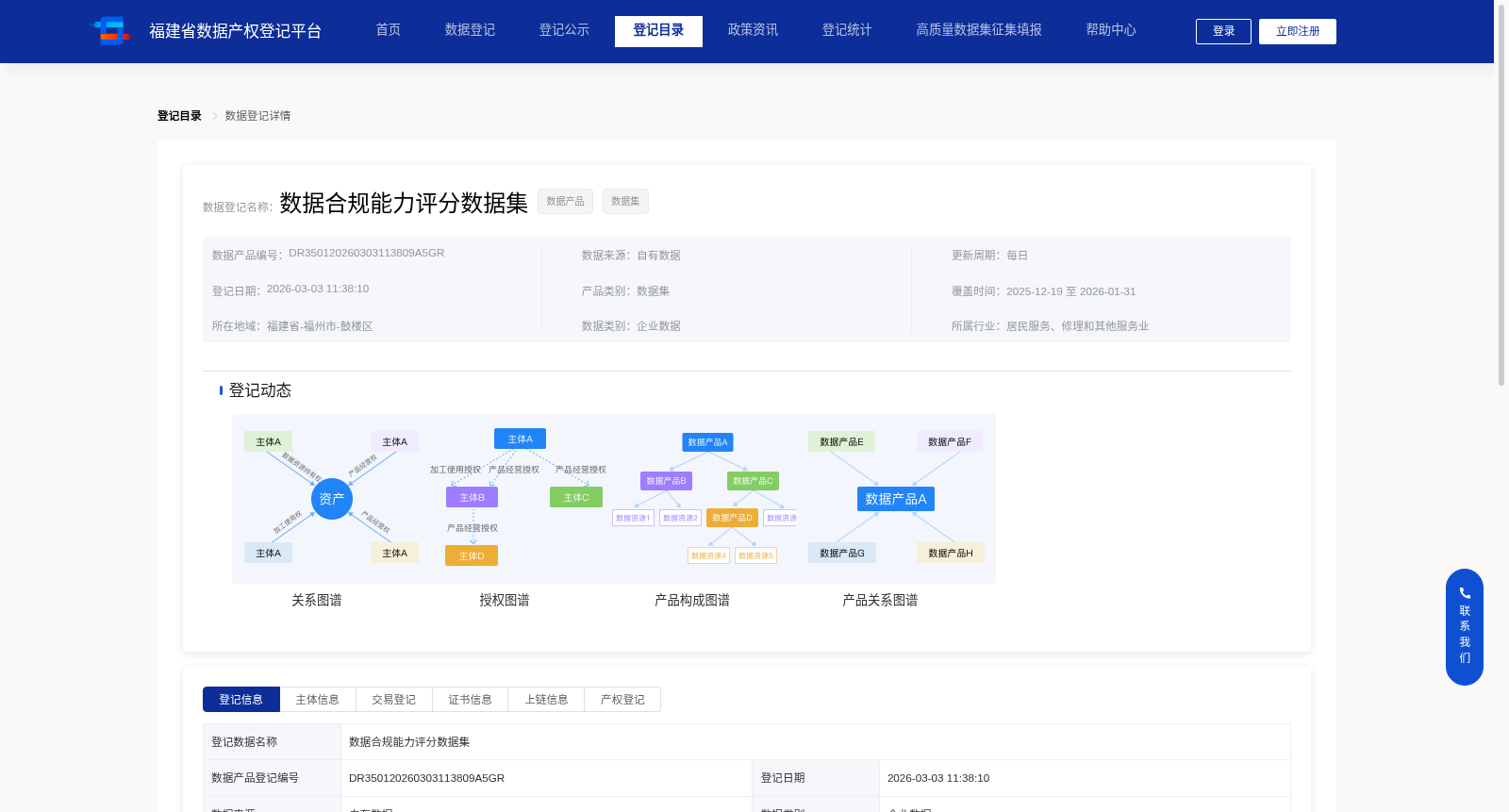Click 覆盖时间 2025-12-19 至 2026-01-31
This screenshot has width=1509, height=812.
click(x=1071, y=291)
